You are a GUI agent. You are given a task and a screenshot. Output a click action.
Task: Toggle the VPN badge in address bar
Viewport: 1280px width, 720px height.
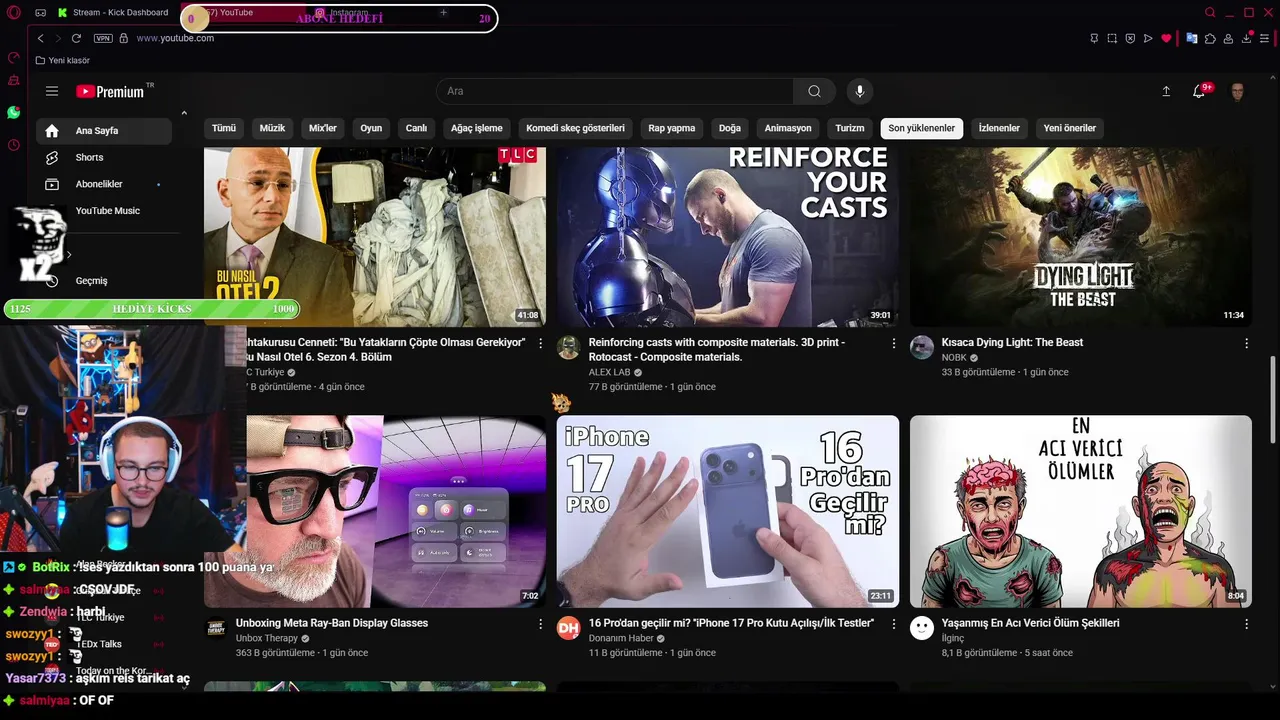pos(103,38)
